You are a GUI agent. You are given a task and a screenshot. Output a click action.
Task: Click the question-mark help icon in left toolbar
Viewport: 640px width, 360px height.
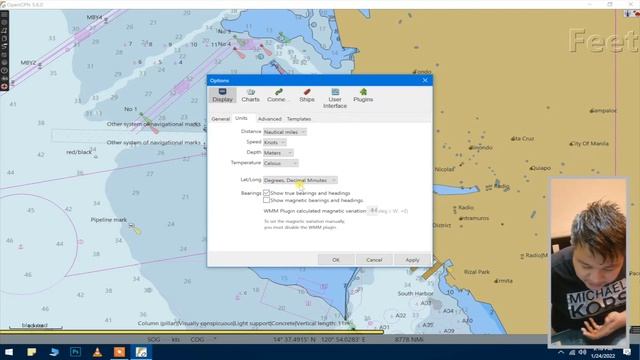4,71
